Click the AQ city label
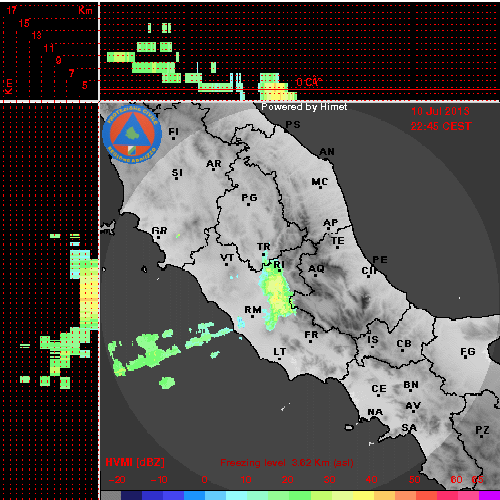Image resolution: width=500 pixels, height=500 pixels. [316, 268]
